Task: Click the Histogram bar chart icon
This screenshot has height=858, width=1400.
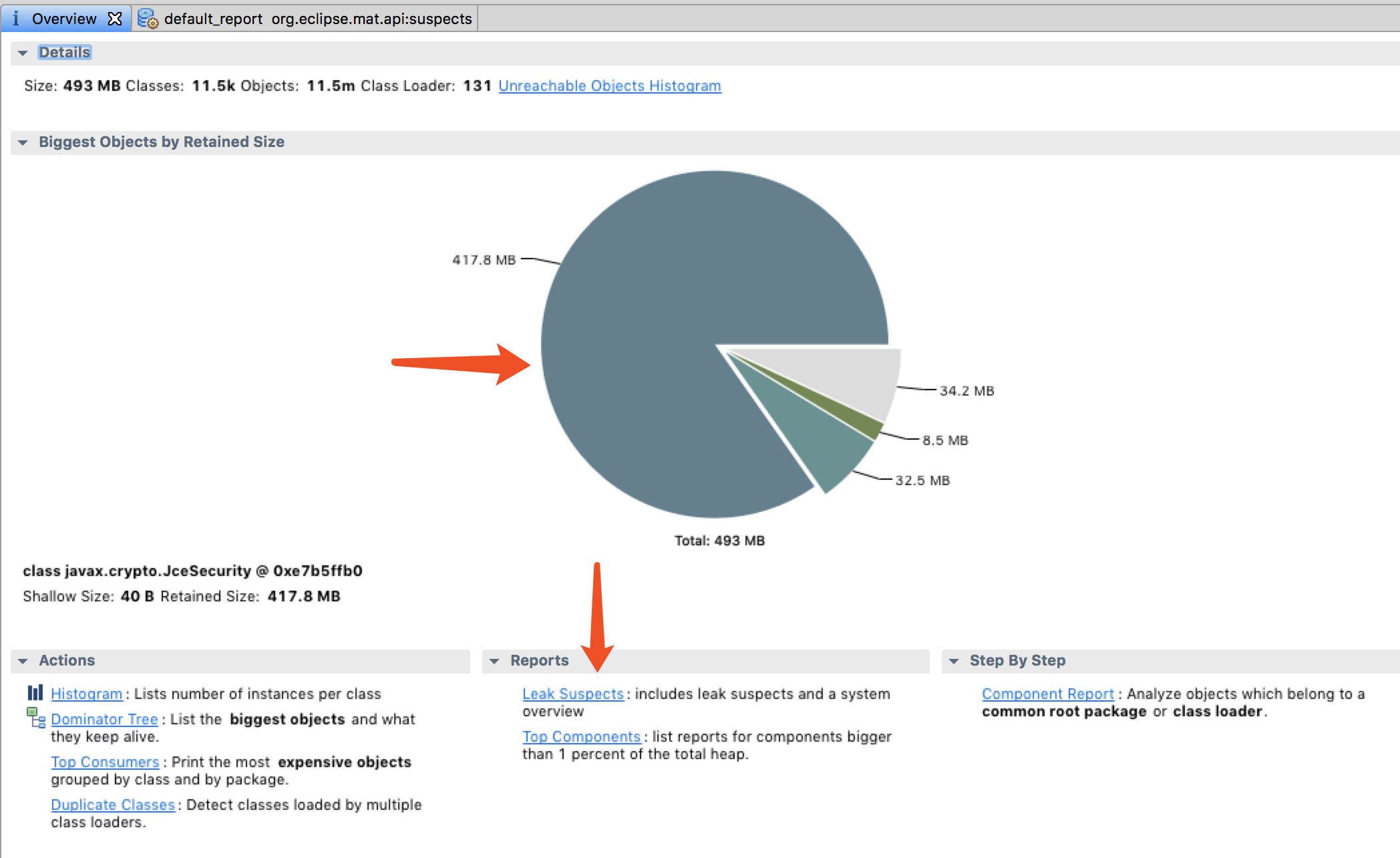Action: click(x=35, y=693)
